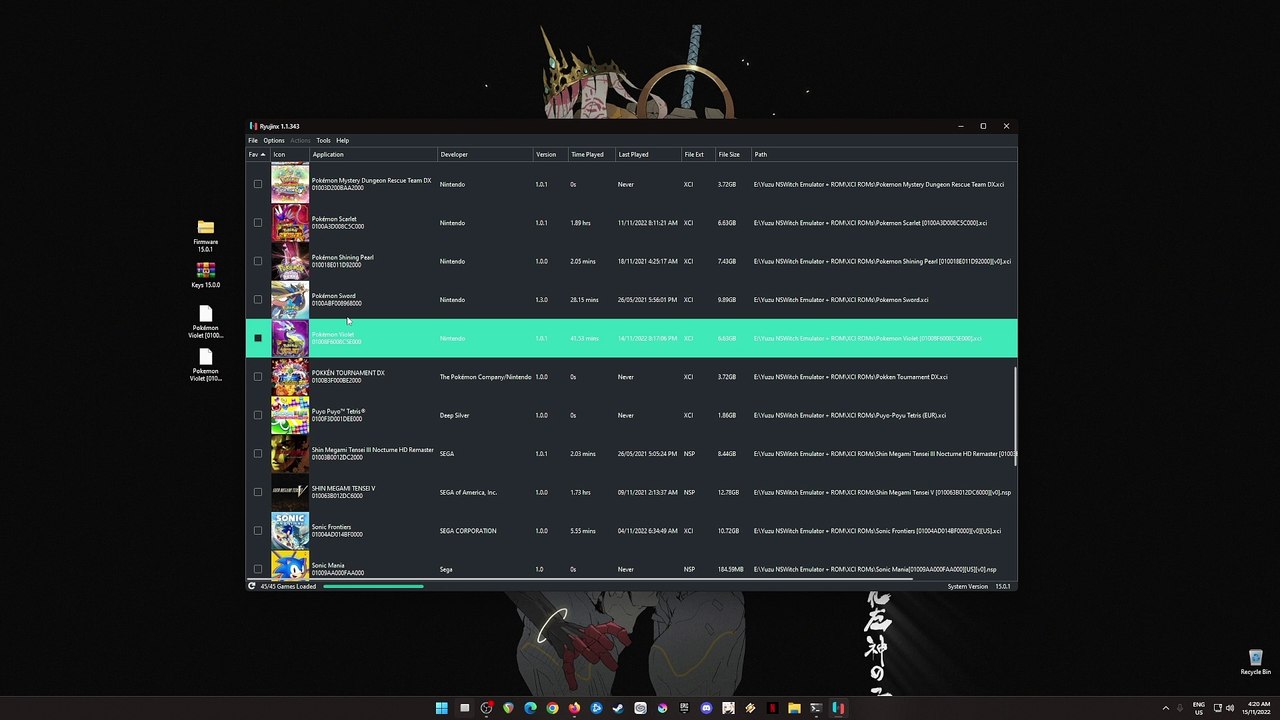Viewport: 1280px width, 720px height.
Task: Click the volume icon in system tray
Action: (1230, 708)
